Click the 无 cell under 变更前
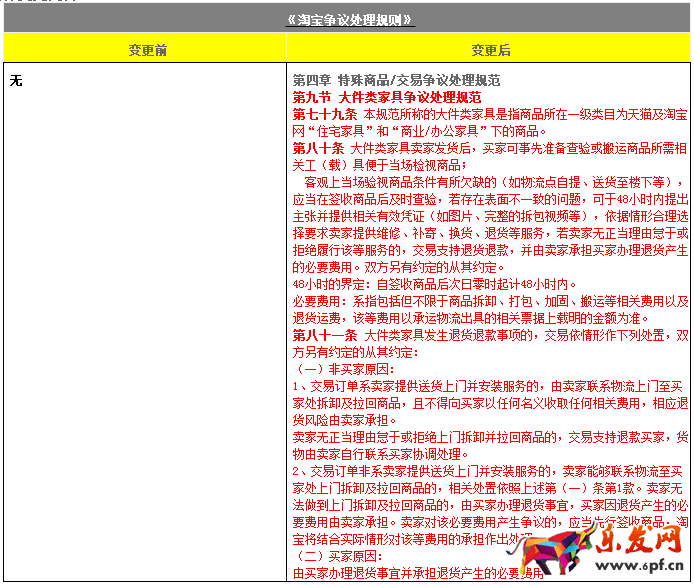This screenshot has width=694, height=586. coord(16,80)
